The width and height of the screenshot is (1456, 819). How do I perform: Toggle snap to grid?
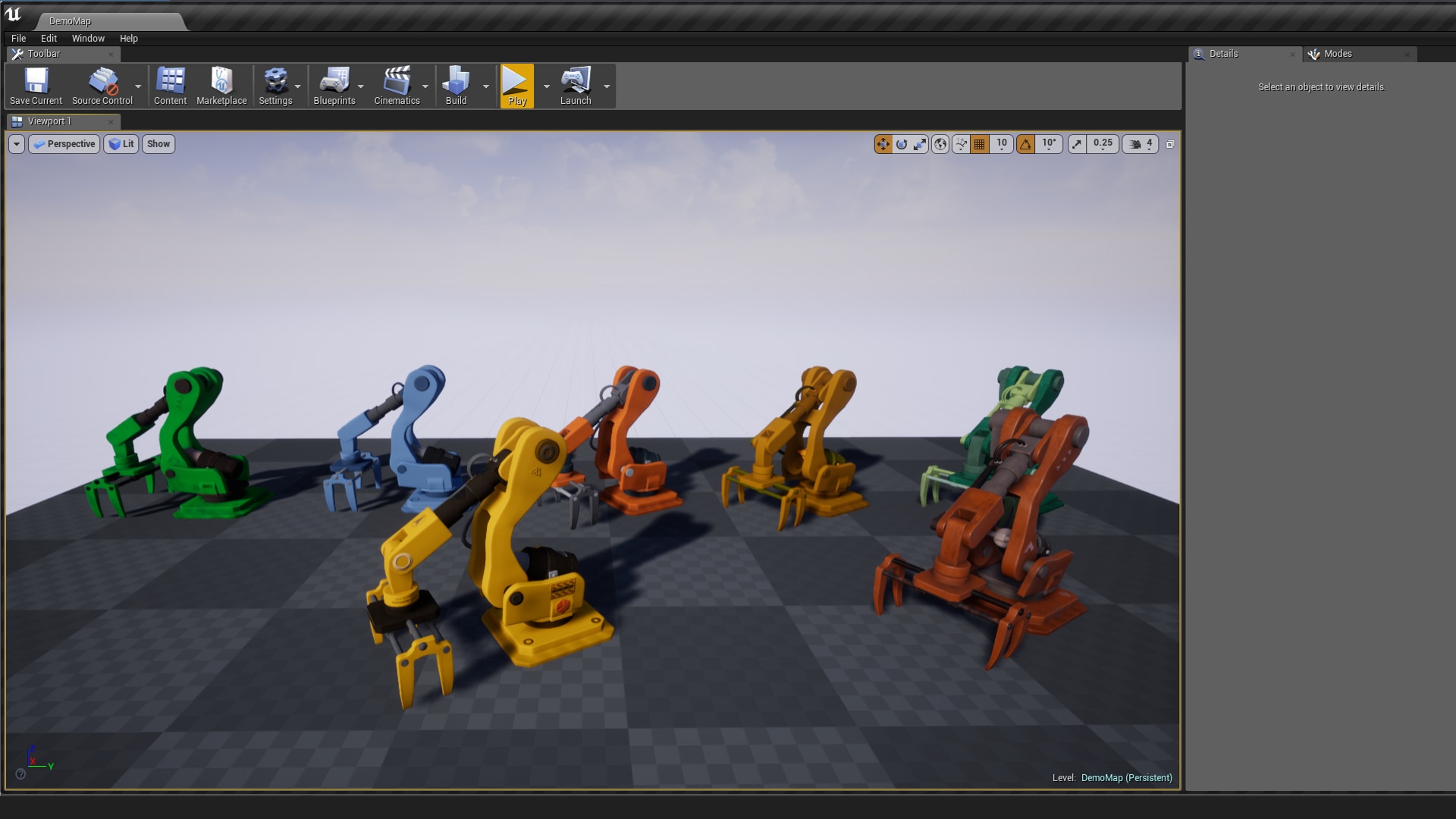pyautogui.click(x=978, y=144)
